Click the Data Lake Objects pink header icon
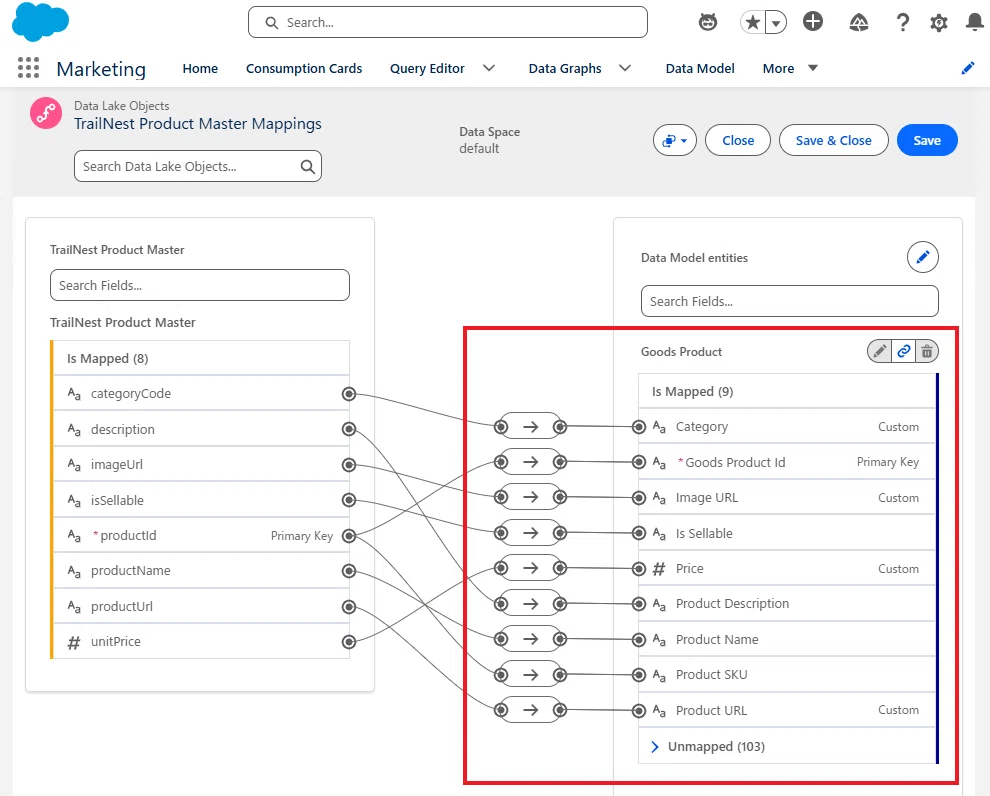Image resolution: width=990 pixels, height=796 pixels. pos(46,113)
